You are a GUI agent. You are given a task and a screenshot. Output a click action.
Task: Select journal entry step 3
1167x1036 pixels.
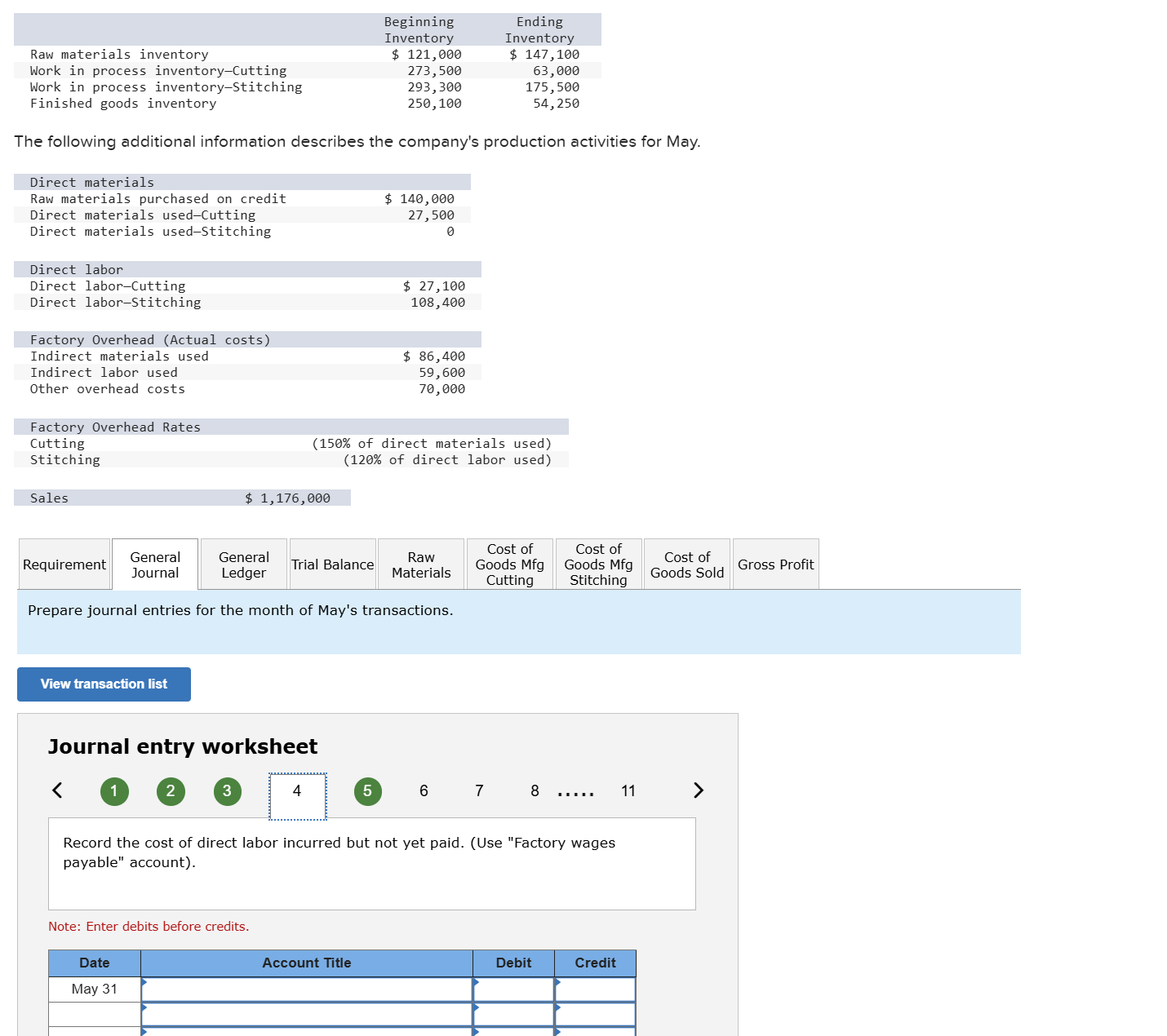pyautogui.click(x=227, y=790)
